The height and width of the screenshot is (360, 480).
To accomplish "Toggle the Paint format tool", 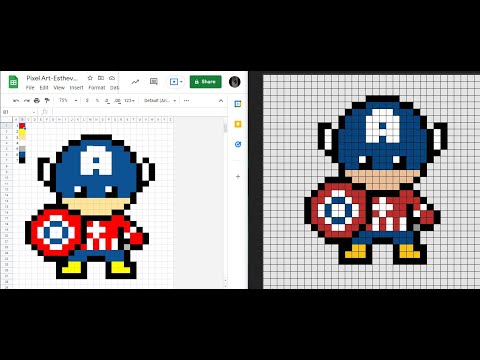I will click(x=47, y=100).
